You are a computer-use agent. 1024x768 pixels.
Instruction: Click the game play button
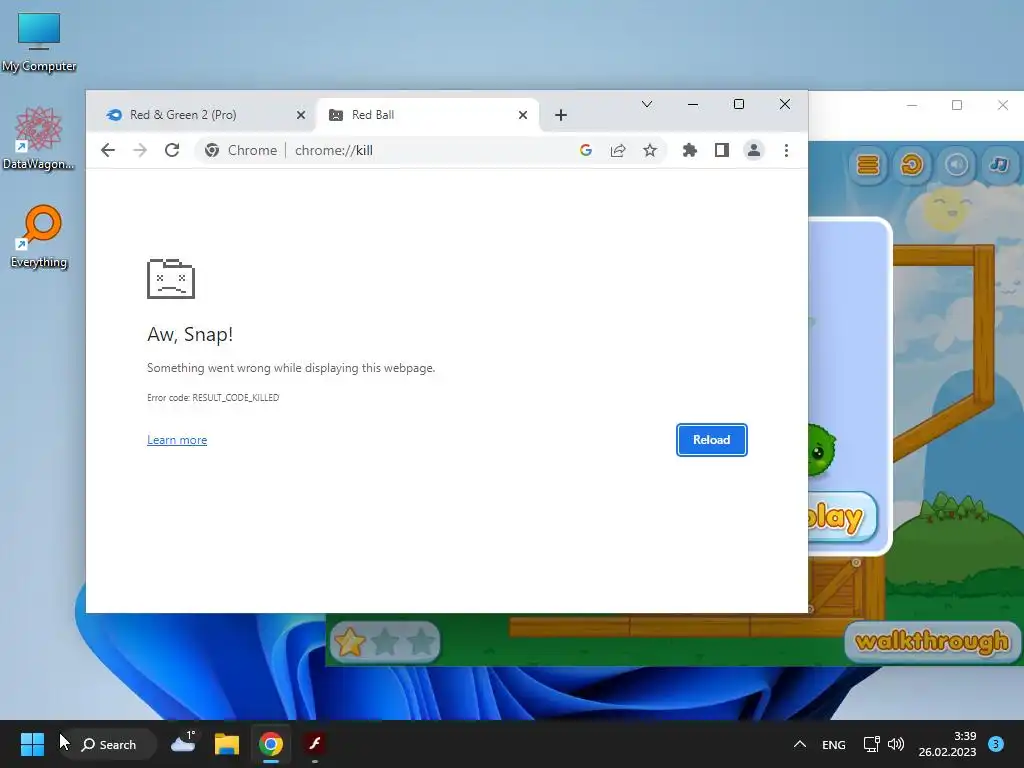point(842,517)
